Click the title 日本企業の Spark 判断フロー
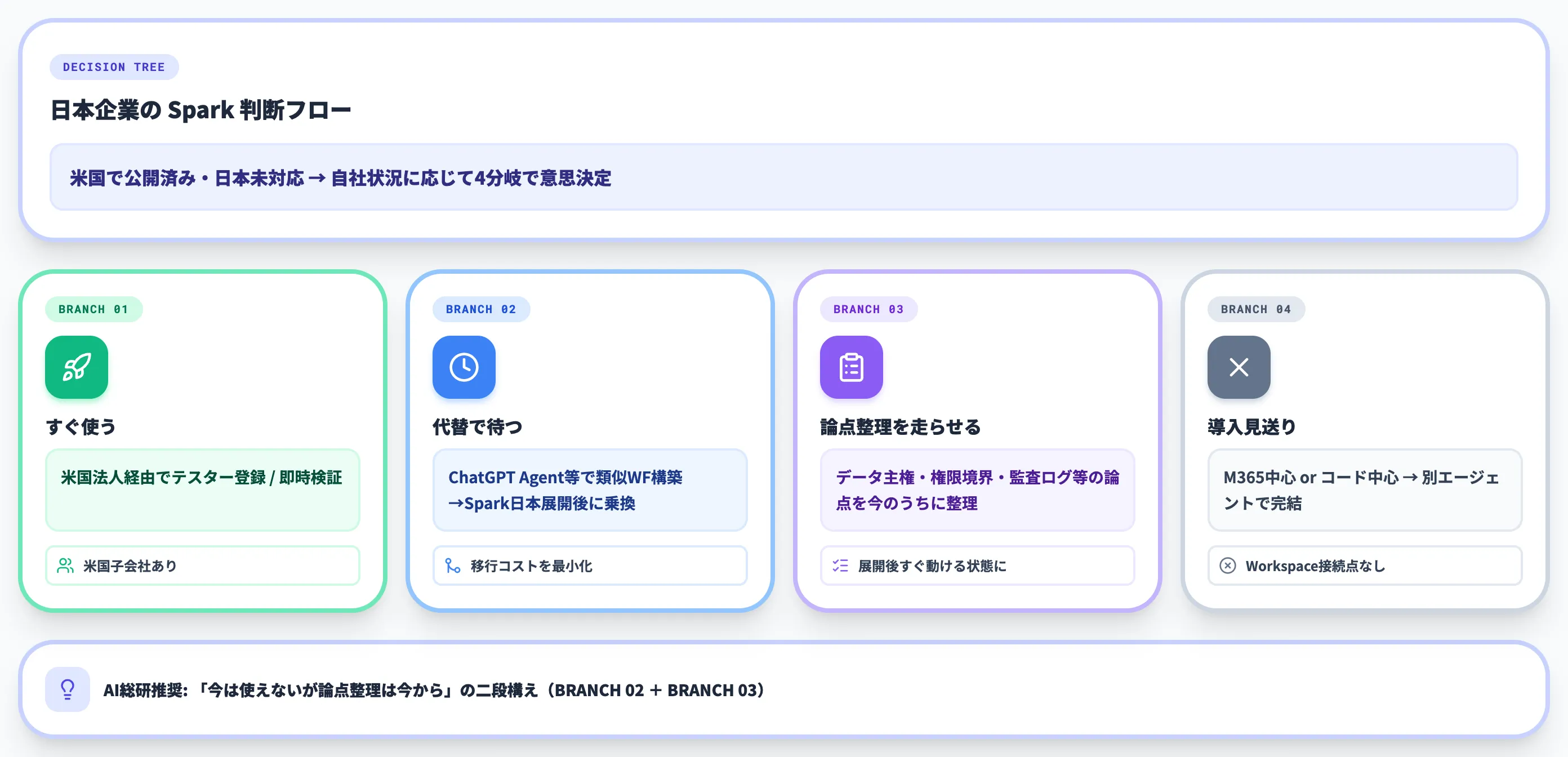Image resolution: width=1568 pixels, height=757 pixels. click(201, 110)
